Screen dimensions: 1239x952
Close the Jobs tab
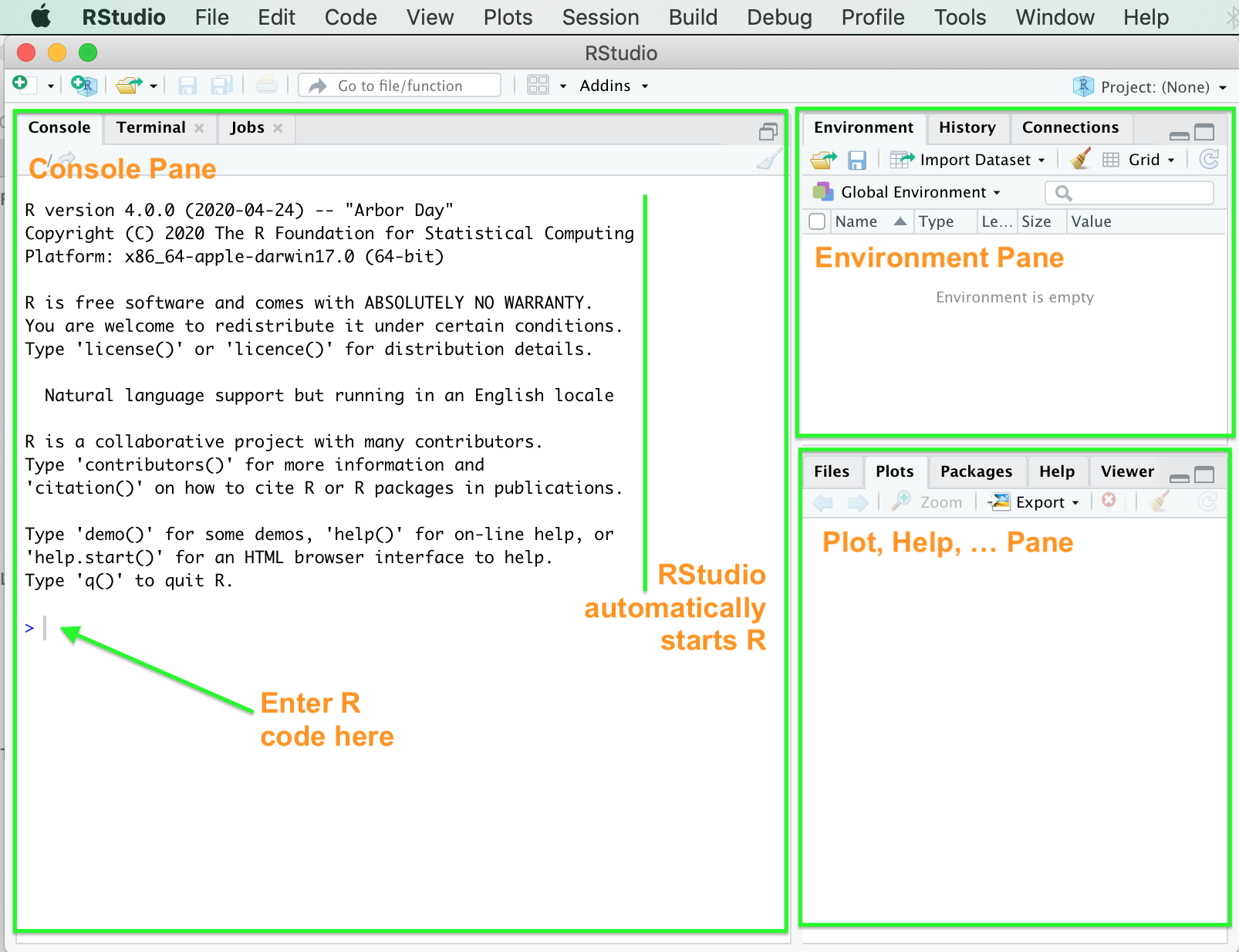278,128
